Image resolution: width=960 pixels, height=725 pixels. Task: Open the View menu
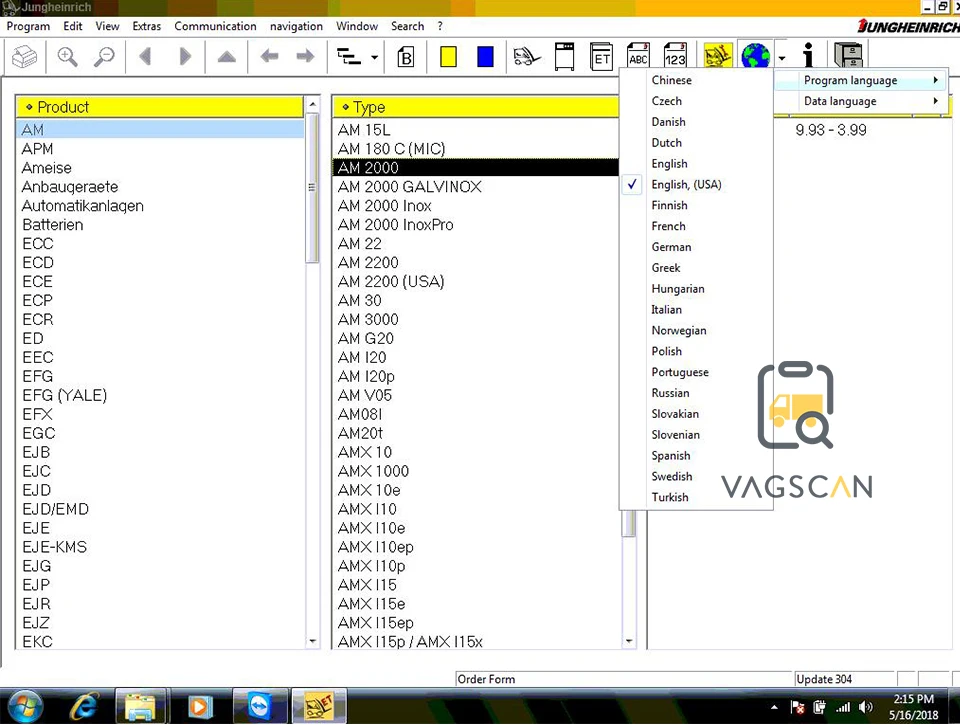pyautogui.click(x=107, y=26)
